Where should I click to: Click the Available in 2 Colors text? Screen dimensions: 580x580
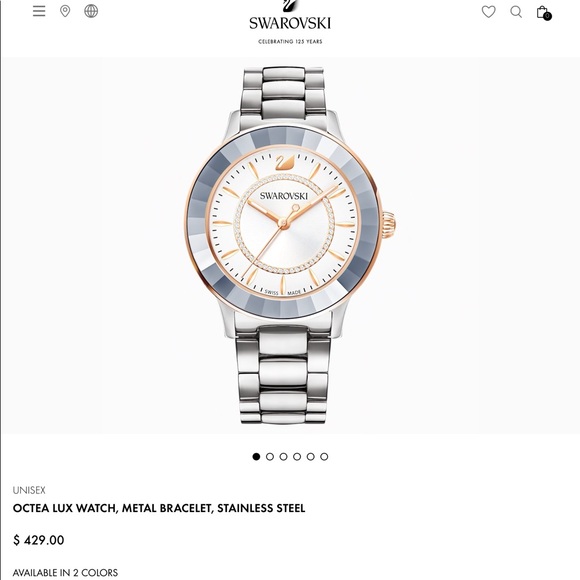pos(65,573)
